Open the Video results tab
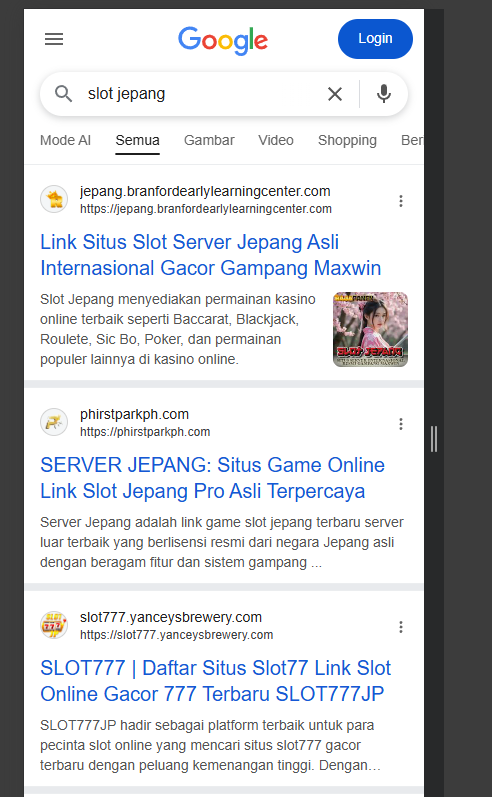492x797 pixels. coord(276,140)
